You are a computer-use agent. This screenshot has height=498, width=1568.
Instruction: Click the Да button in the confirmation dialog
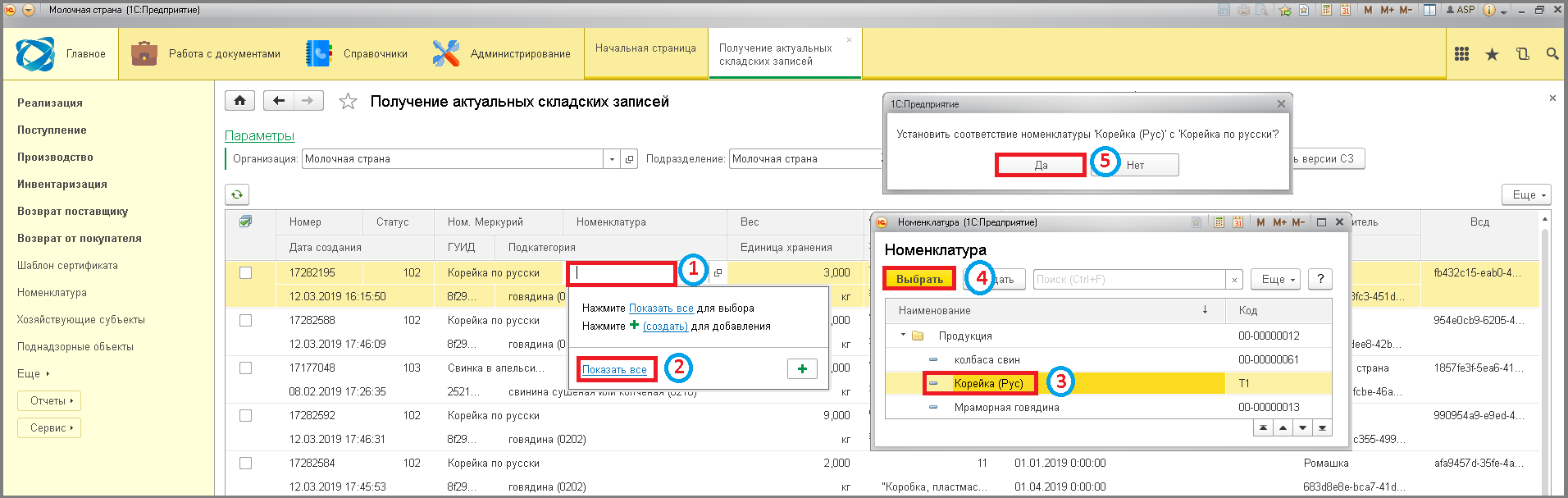click(x=1041, y=165)
